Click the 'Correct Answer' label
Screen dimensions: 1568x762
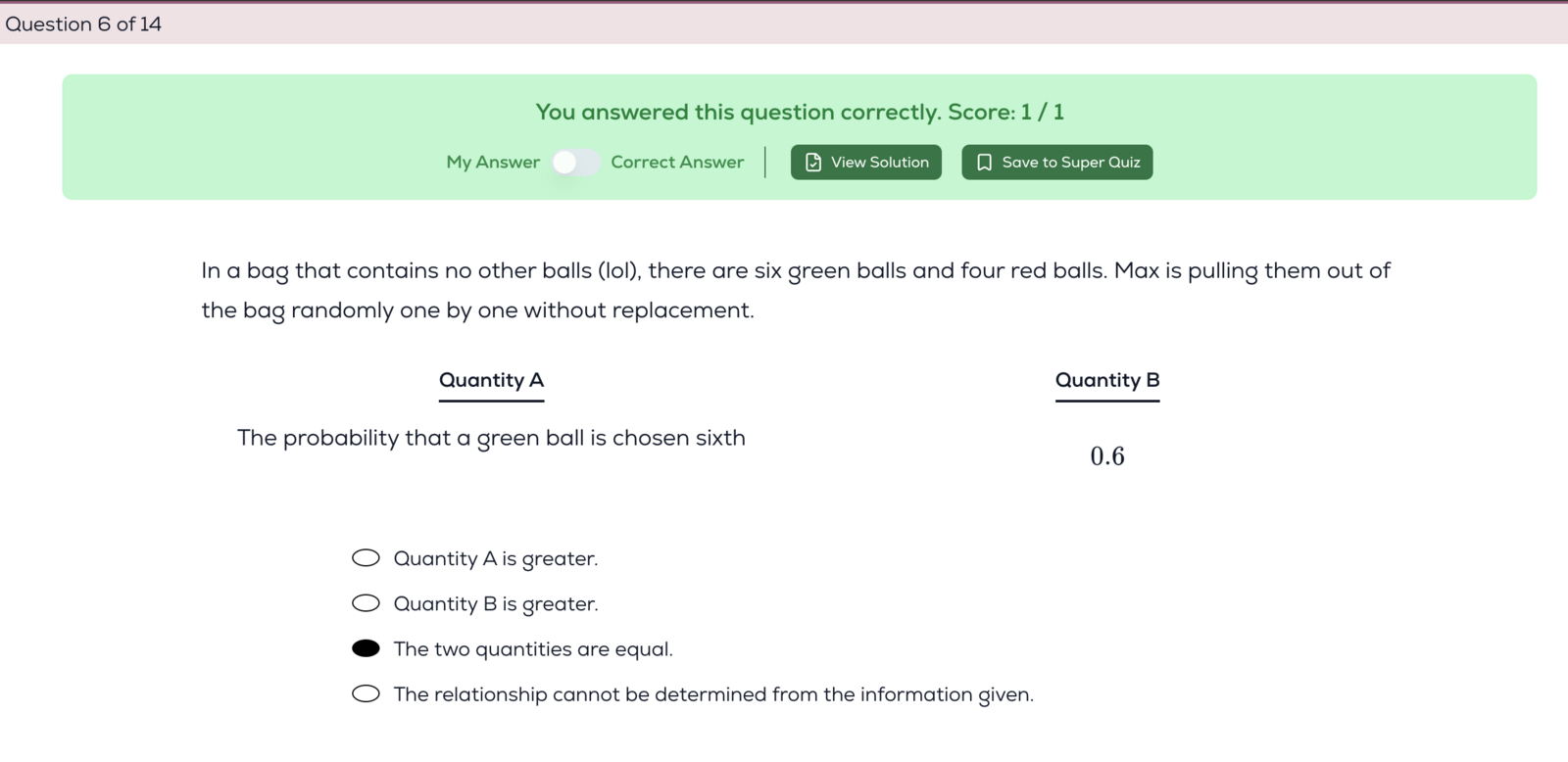click(x=677, y=163)
